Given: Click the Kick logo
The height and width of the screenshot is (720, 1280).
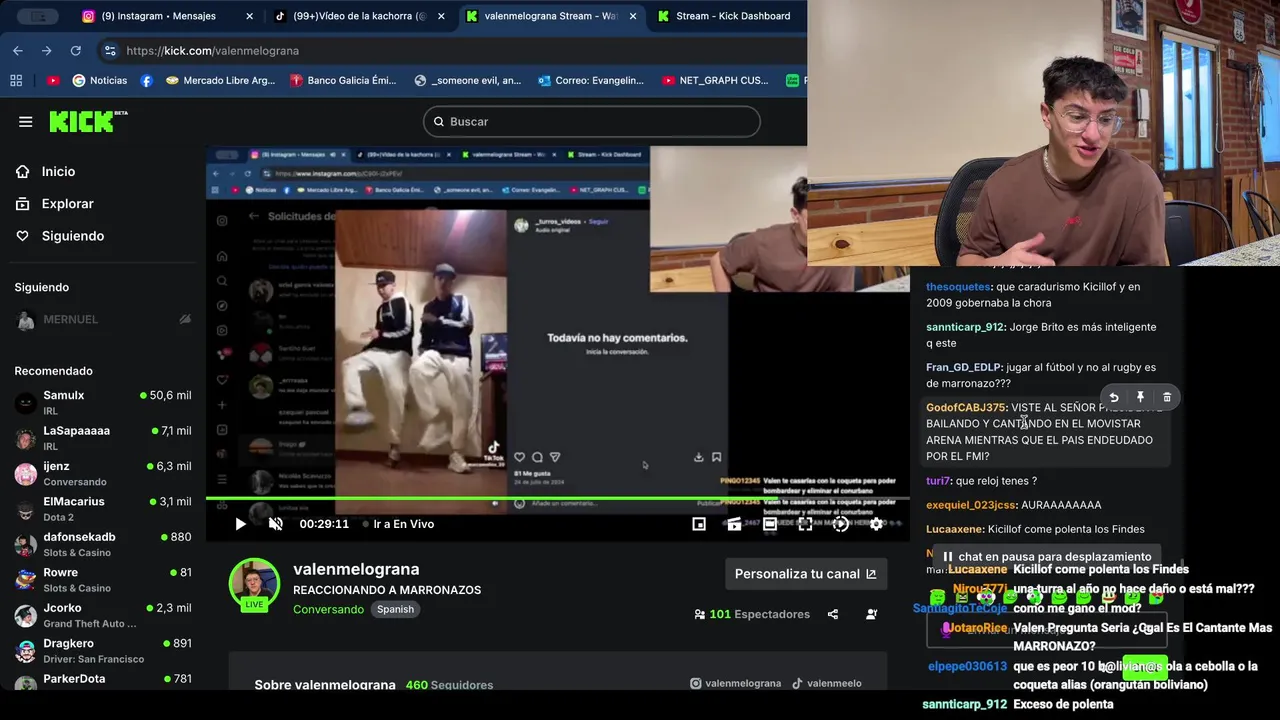Looking at the screenshot, I should [88, 121].
